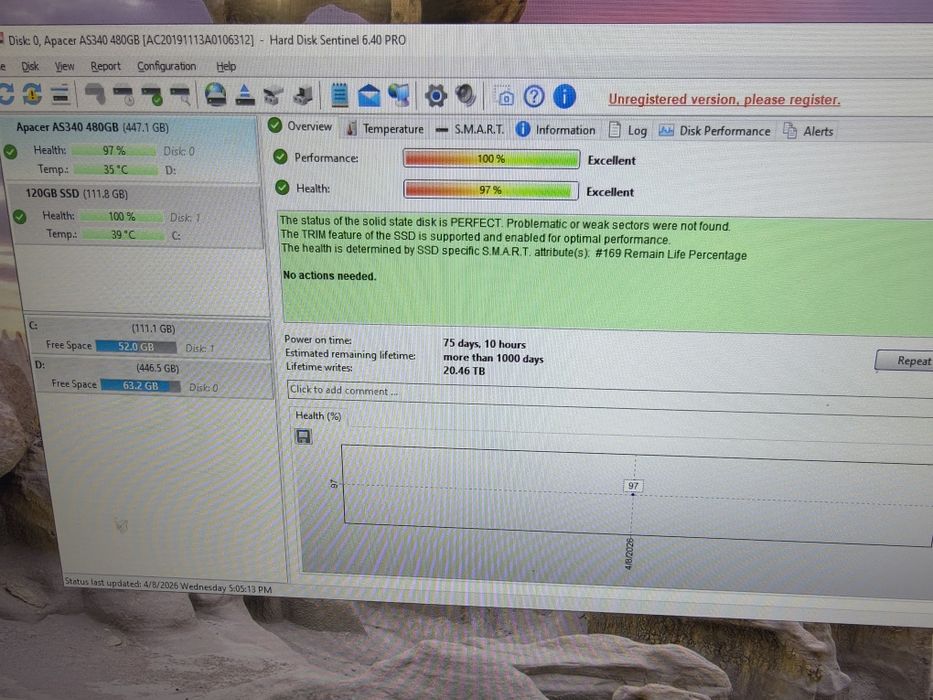933x700 pixels.
Task: Click the green check next to Performance
Action: point(280,157)
